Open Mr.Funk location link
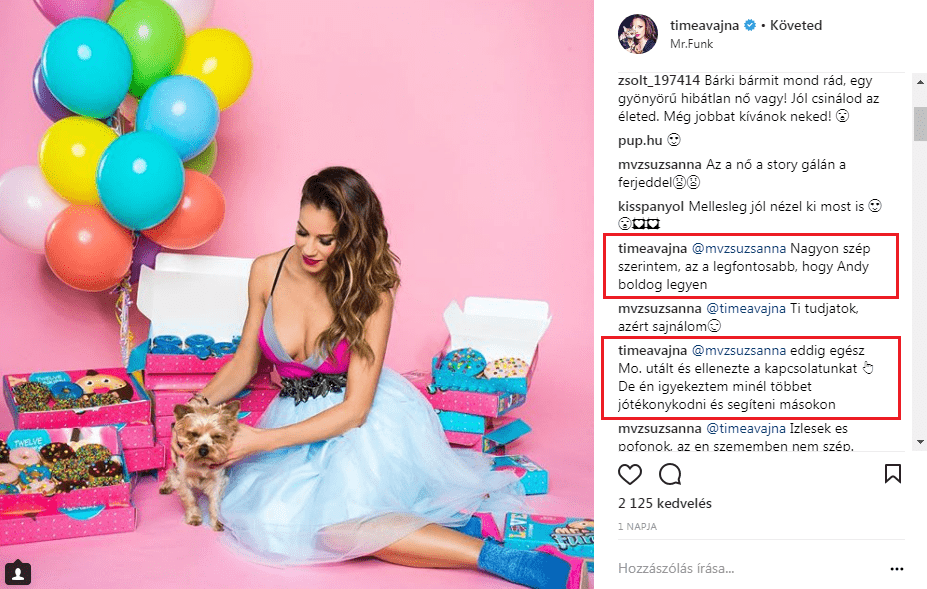The image size is (927, 589). click(x=691, y=44)
